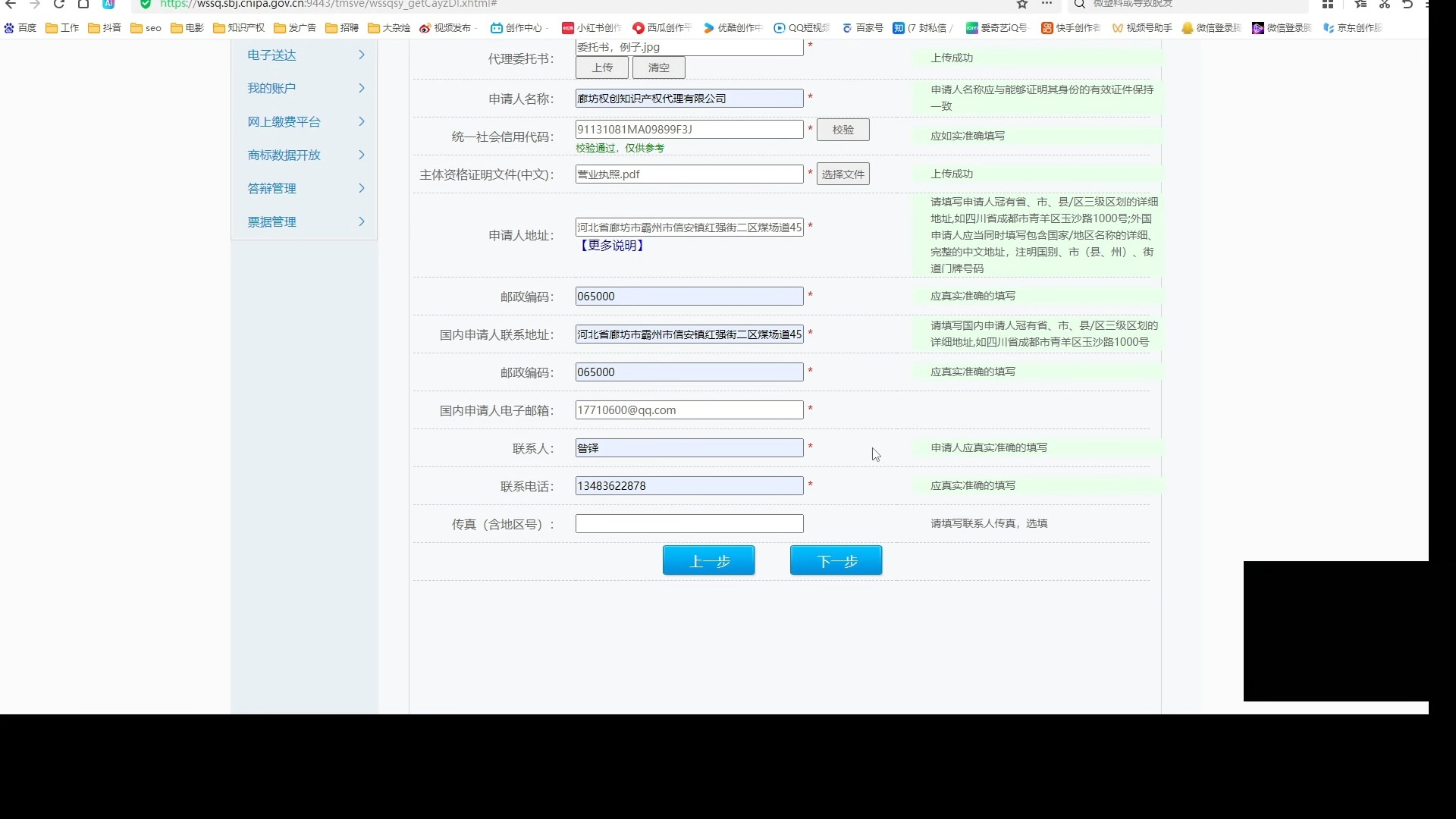The height and width of the screenshot is (819, 1456).
Task: Open the 微信登录 bookmark with purple play icon
Action: pyautogui.click(x=1282, y=28)
